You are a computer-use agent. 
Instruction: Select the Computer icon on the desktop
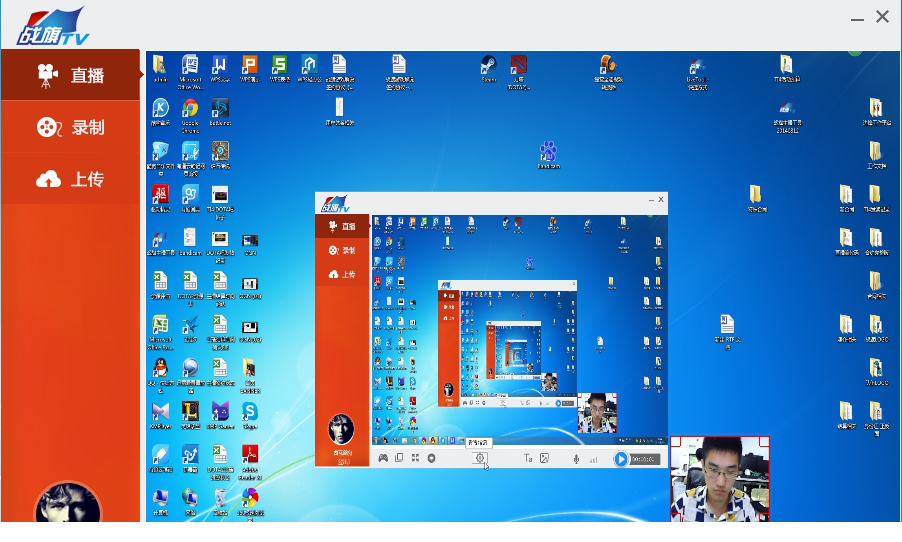[160, 502]
